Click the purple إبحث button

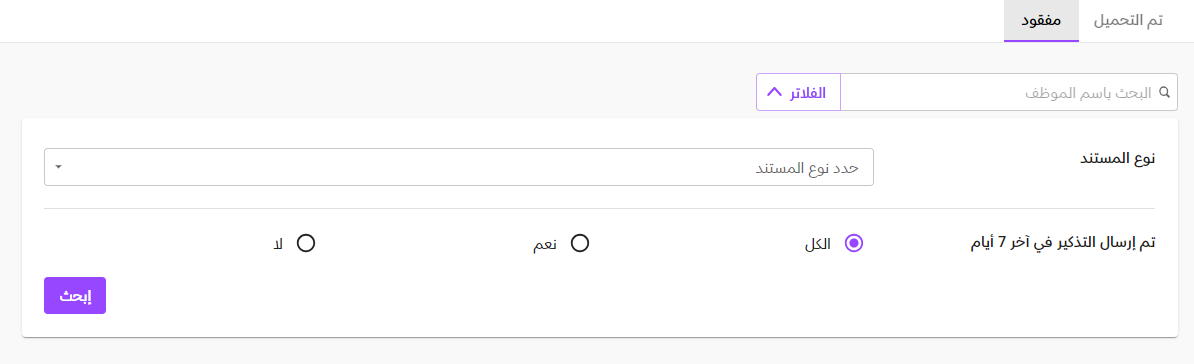point(75,295)
